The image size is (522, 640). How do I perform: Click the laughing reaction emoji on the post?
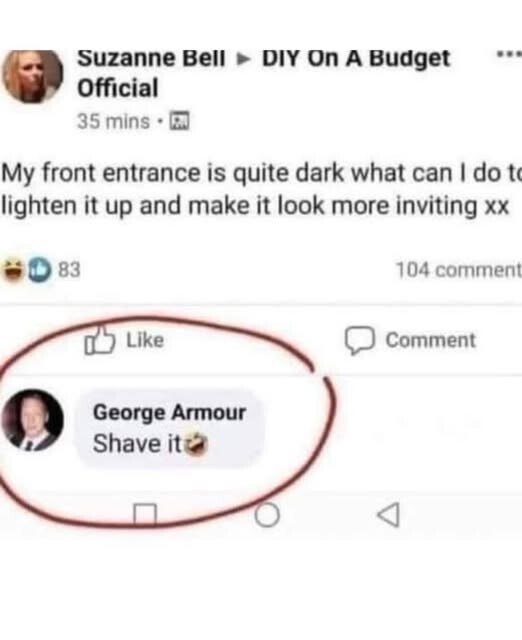pos(13,270)
